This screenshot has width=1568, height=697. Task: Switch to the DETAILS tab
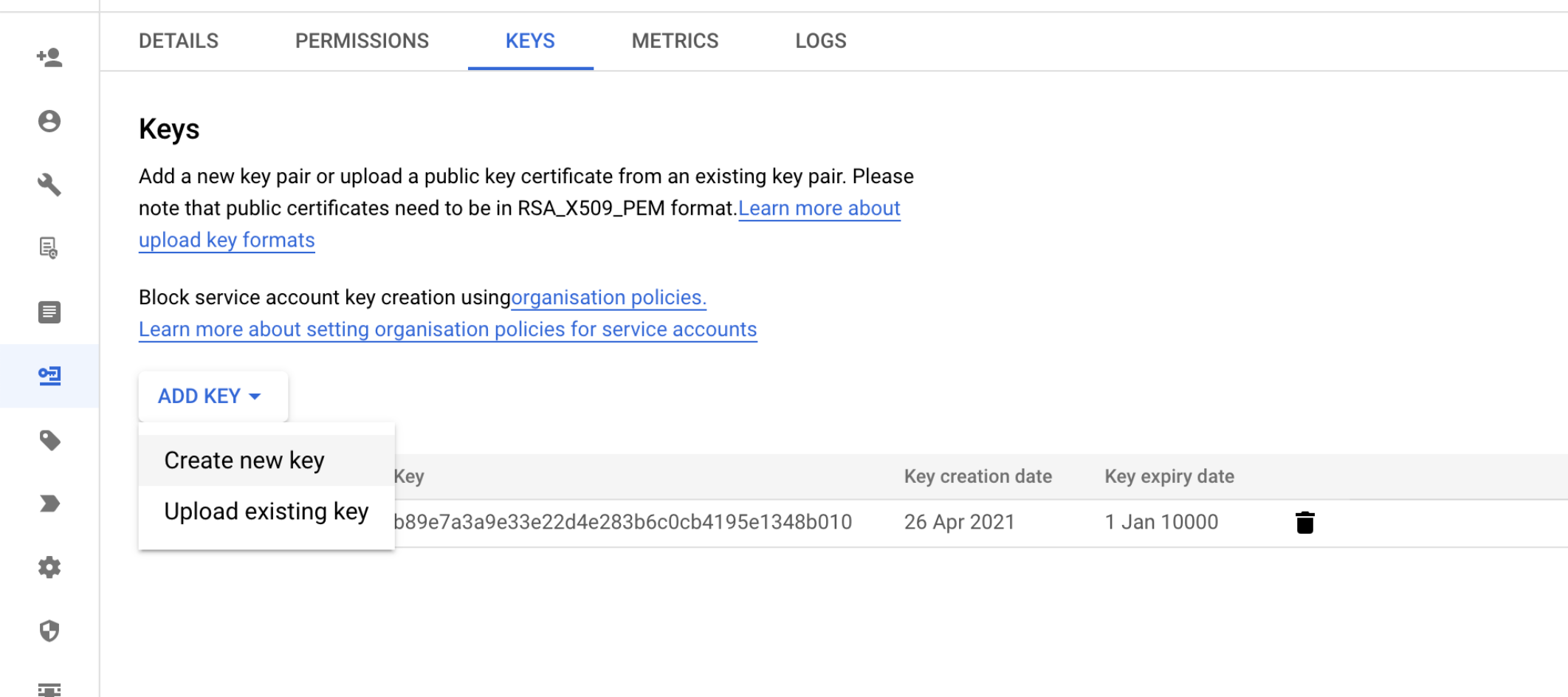pyautogui.click(x=179, y=41)
